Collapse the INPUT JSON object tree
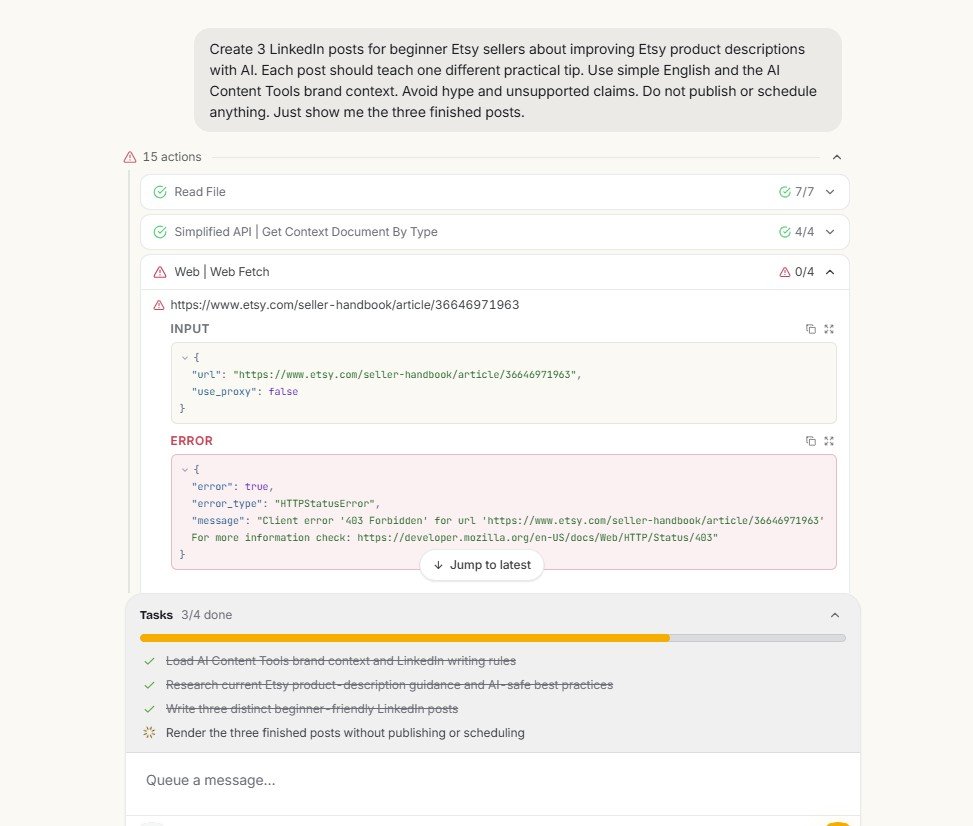This screenshot has width=973, height=826. point(184,357)
